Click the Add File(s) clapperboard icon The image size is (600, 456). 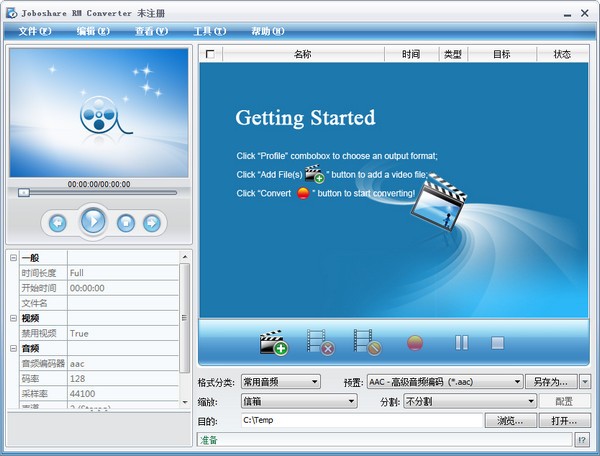click(273, 343)
